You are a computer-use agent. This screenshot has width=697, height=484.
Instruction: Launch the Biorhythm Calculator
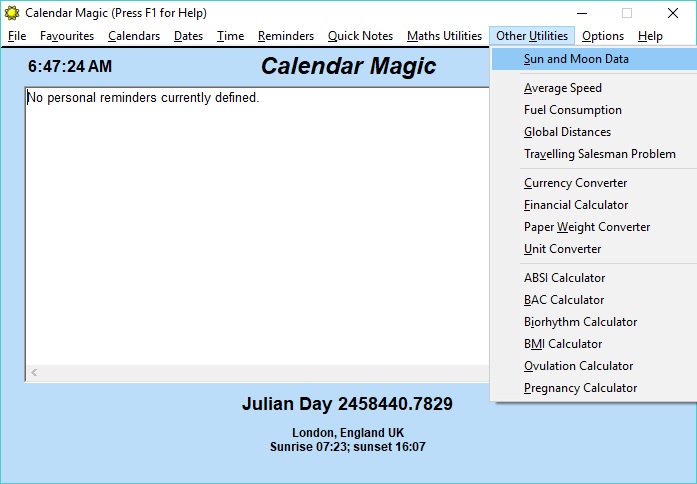pos(594,322)
